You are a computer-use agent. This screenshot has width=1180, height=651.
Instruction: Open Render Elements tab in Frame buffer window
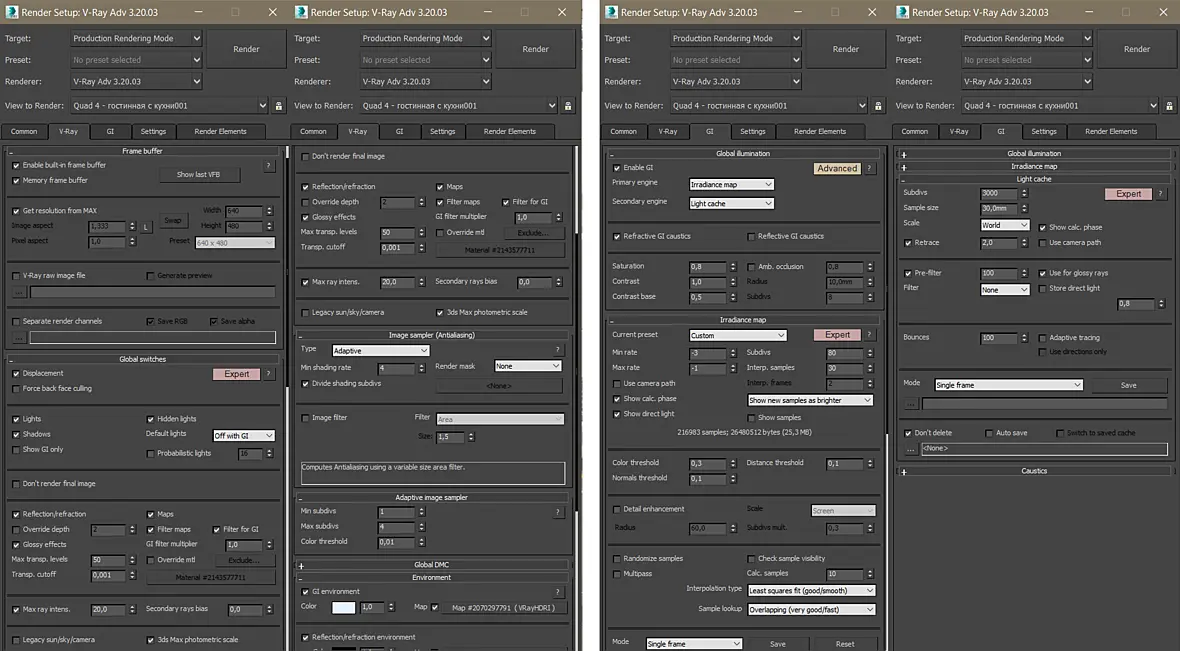click(220, 132)
